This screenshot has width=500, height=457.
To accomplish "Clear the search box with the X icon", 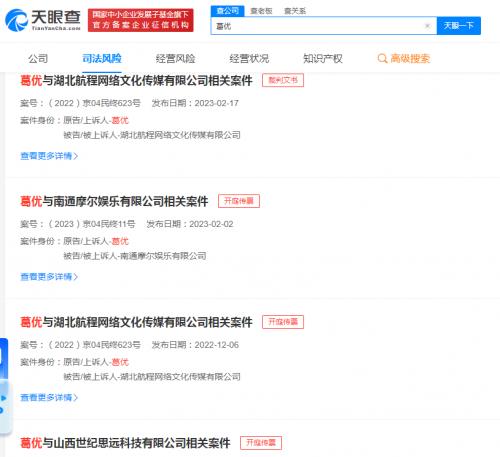I will click(x=427, y=26).
